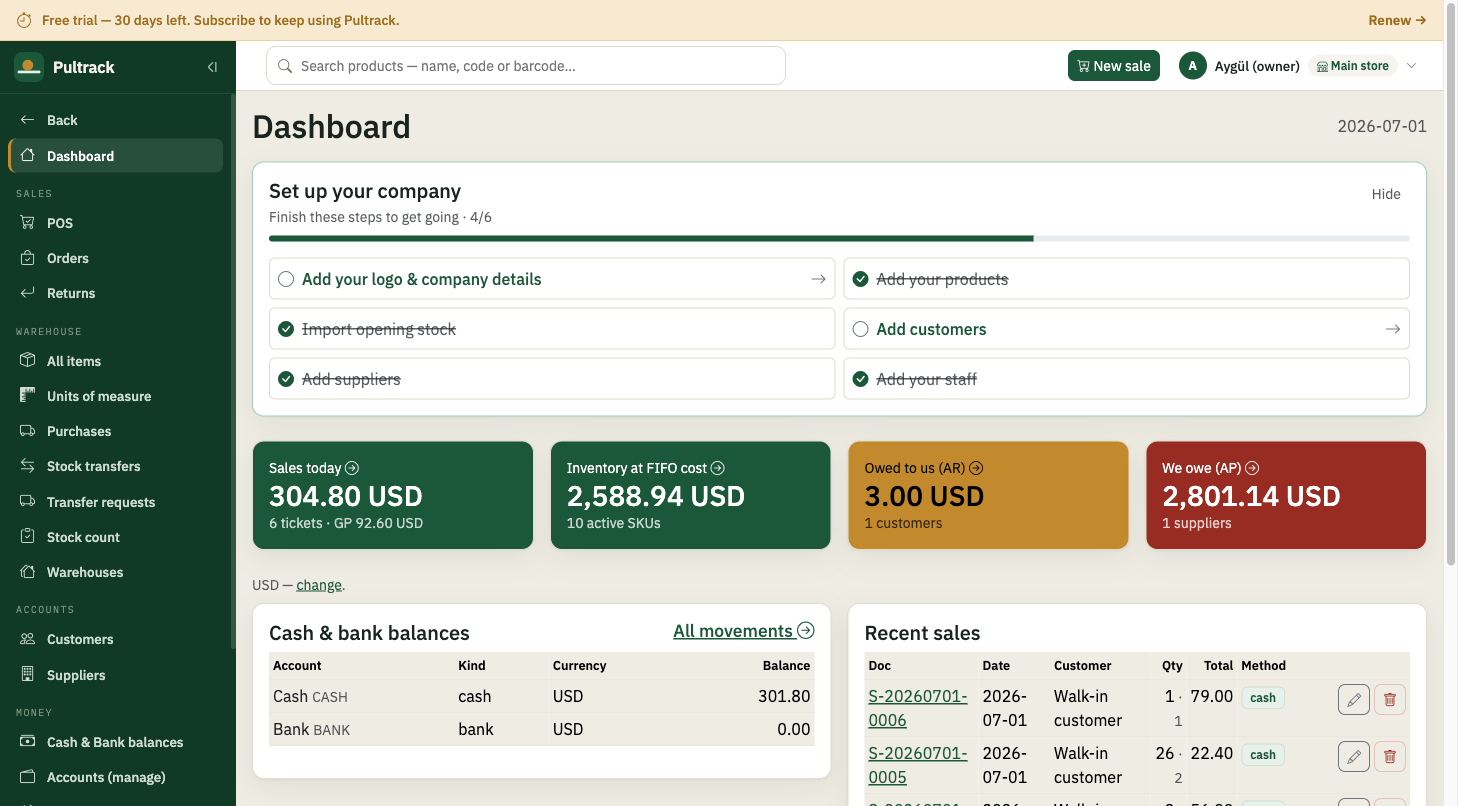
Task: Click the arrow icon beside Owed to us (AR)
Action: tap(976, 468)
